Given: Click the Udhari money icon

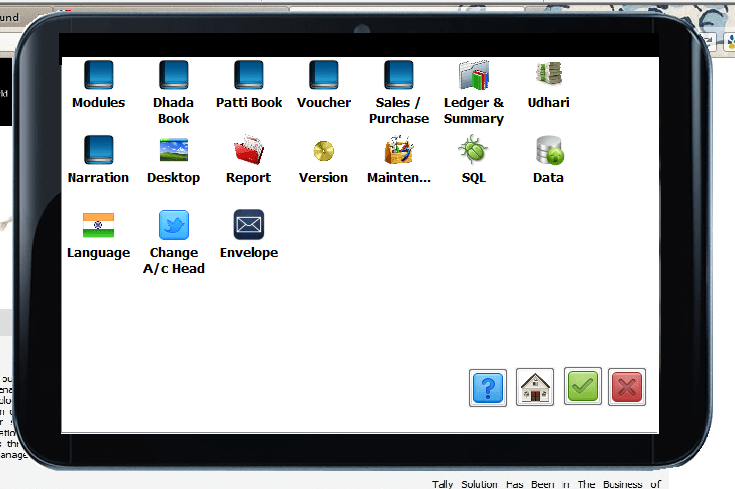Looking at the screenshot, I should 548,74.
